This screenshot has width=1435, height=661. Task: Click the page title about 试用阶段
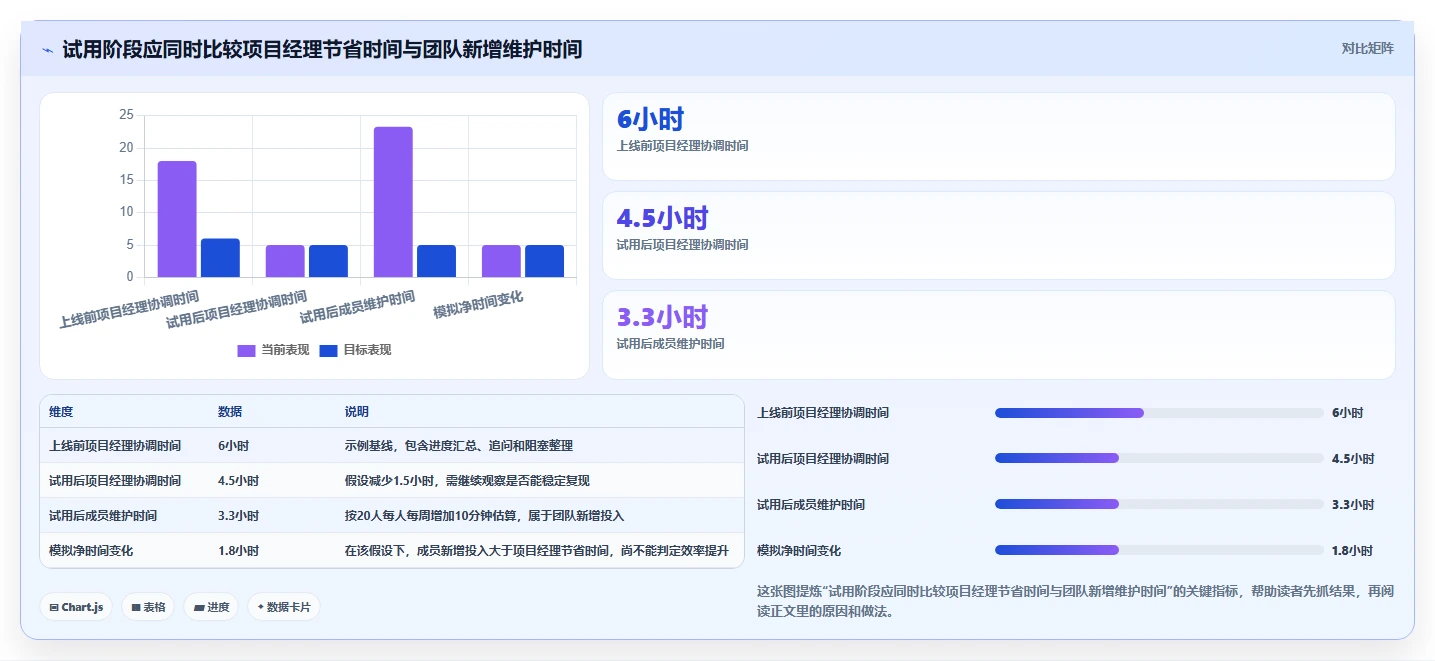pyautogui.click(x=322, y=49)
